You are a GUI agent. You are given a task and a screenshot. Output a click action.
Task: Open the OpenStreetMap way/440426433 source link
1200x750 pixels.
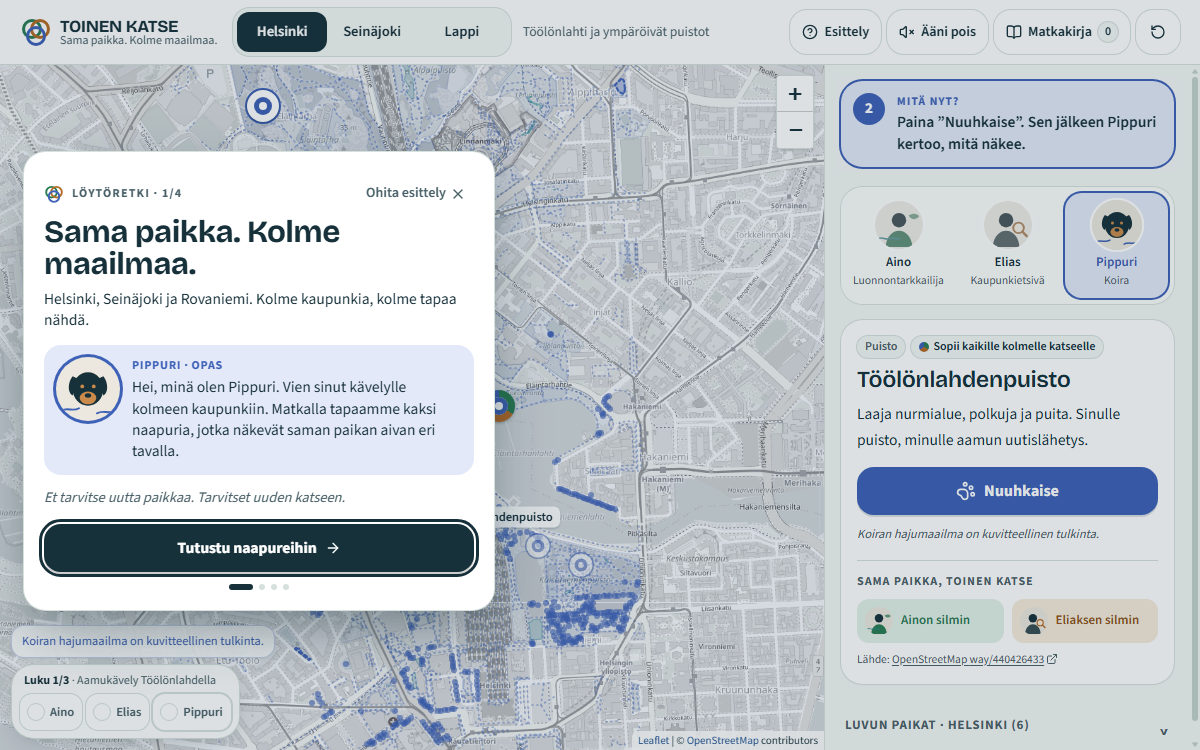974,660
